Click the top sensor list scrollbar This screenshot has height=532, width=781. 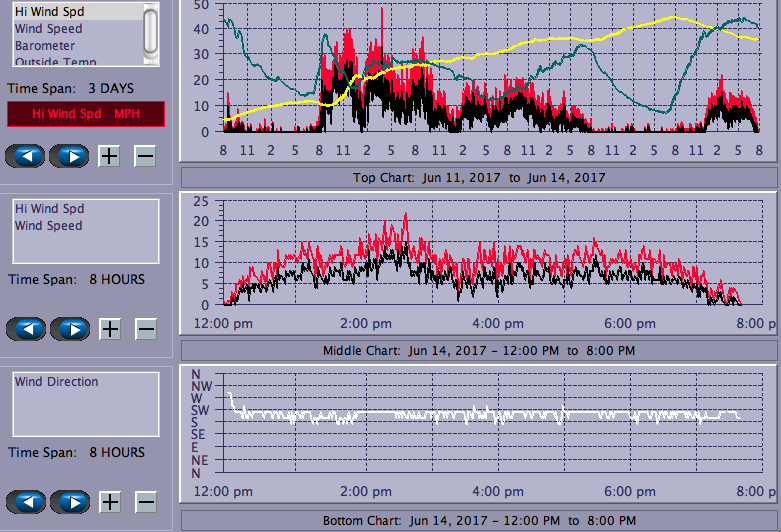coord(151,32)
